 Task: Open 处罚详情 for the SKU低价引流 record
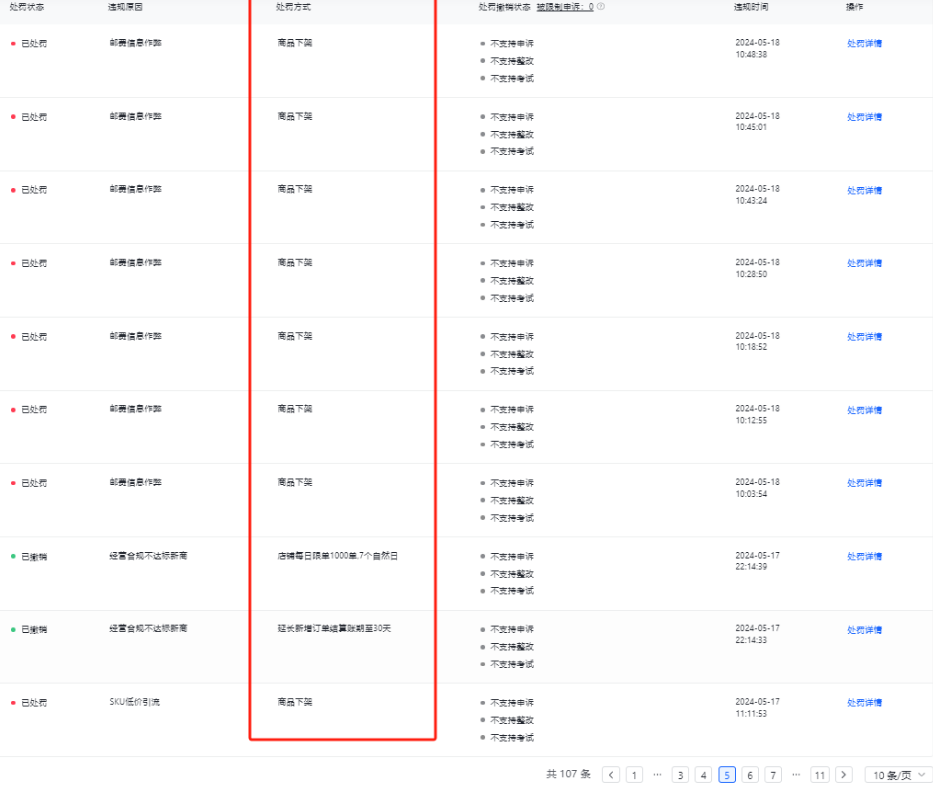[x=864, y=703]
